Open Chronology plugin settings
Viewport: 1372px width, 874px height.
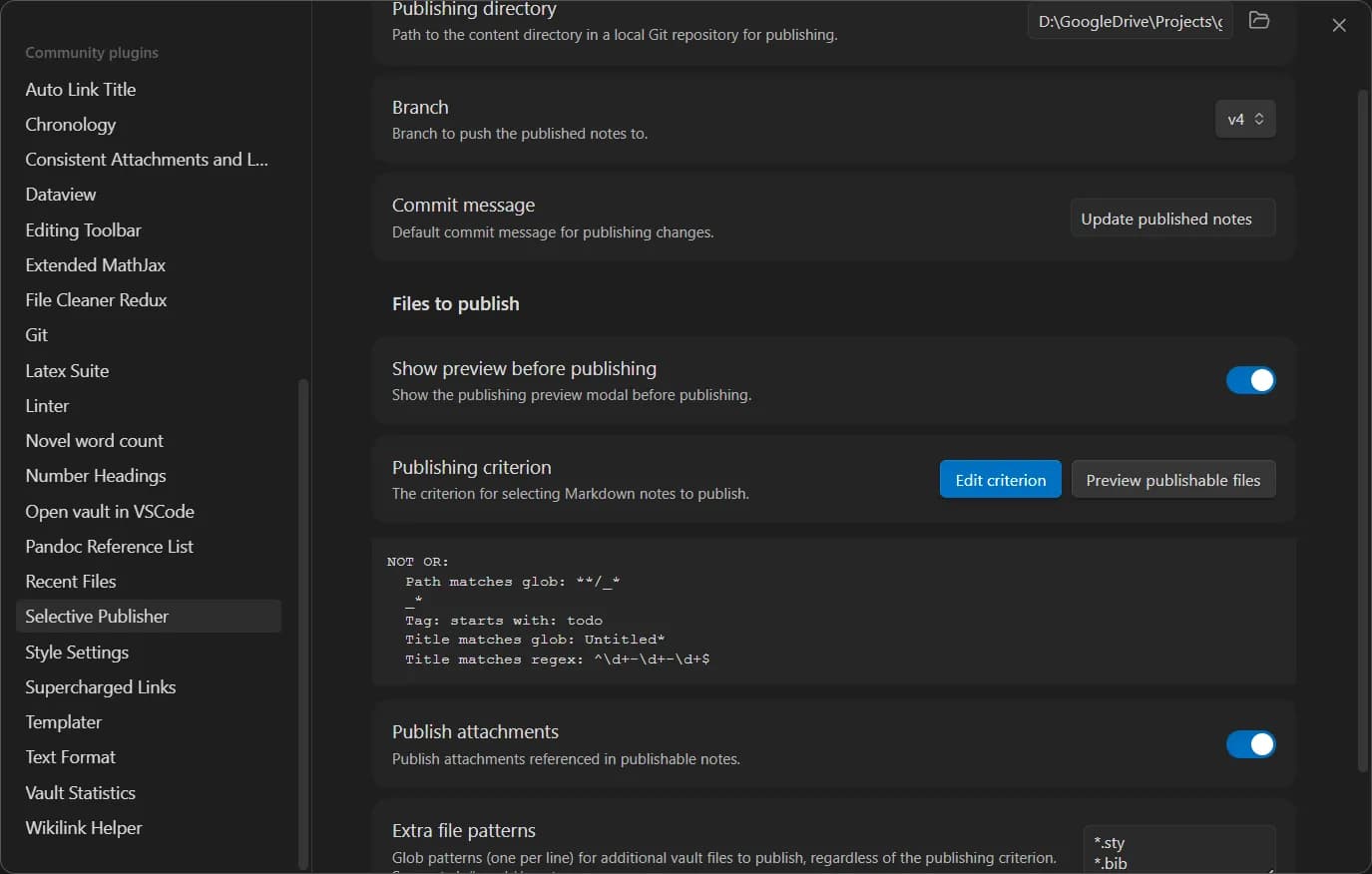coord(149,125)
